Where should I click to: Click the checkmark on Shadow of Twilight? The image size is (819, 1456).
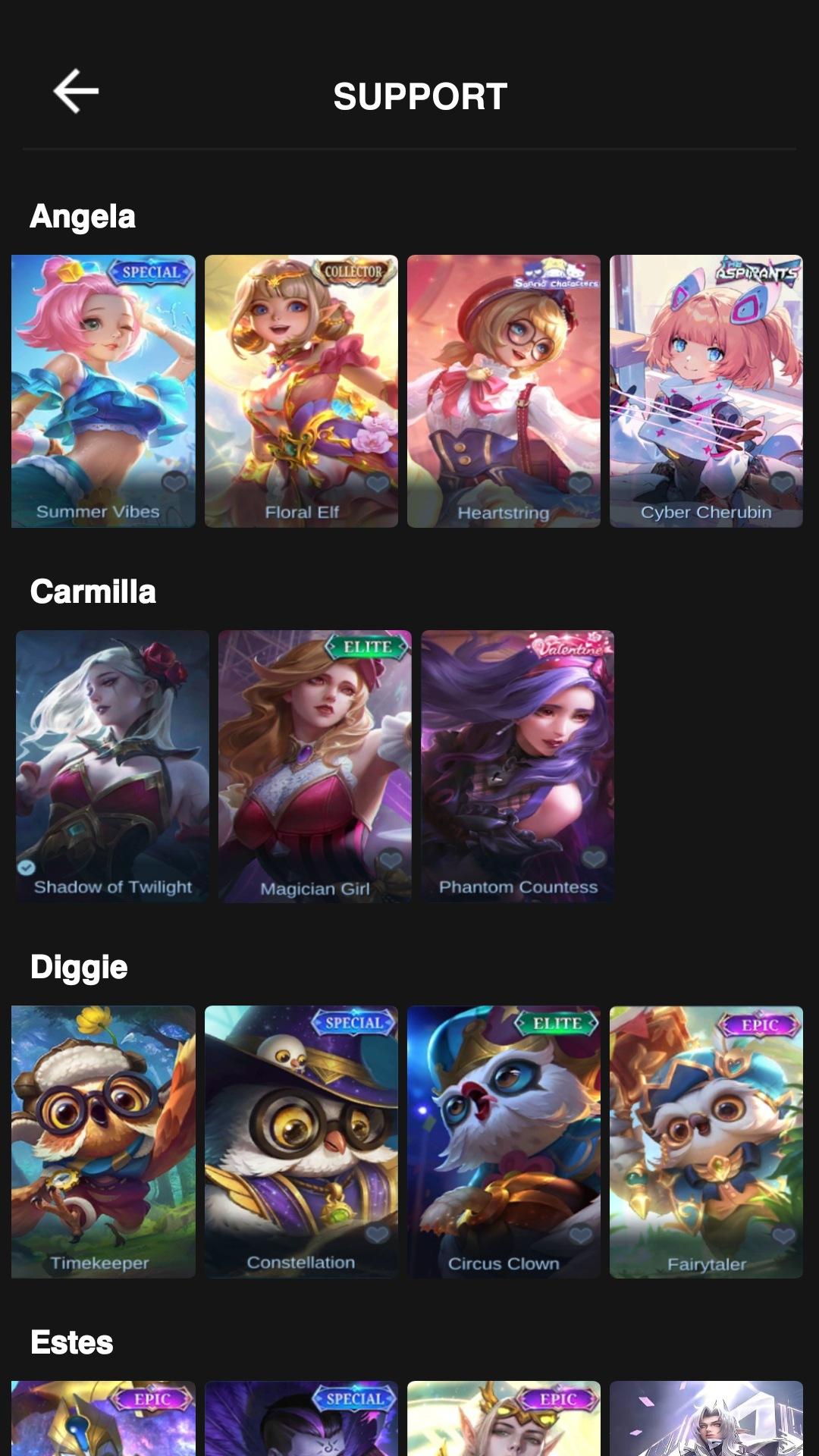pos(26,867)
